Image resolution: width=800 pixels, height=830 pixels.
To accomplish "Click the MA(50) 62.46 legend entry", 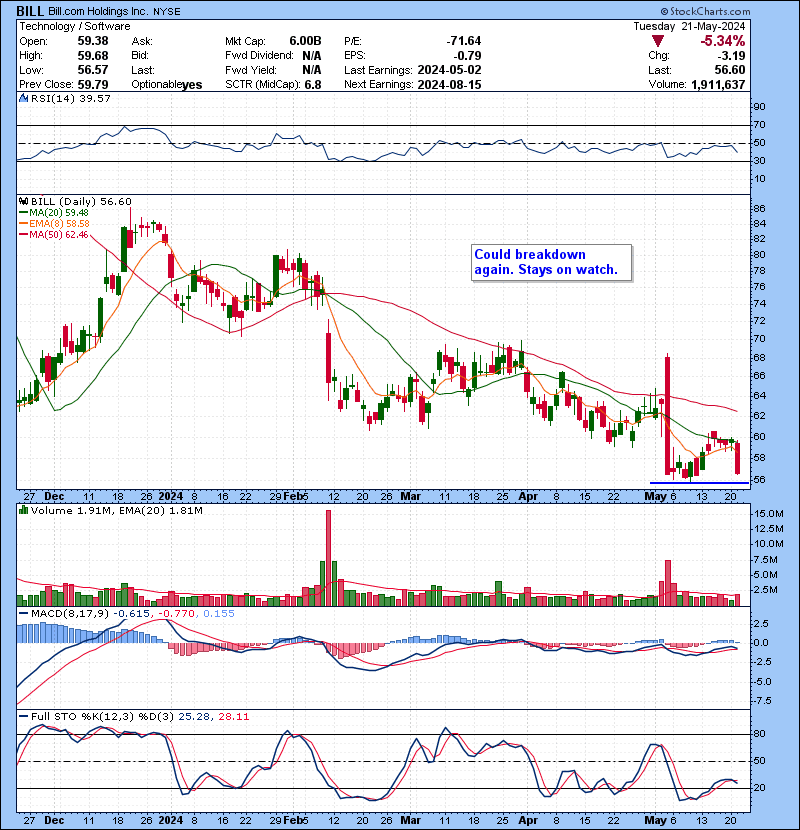I will pos(54,234).
